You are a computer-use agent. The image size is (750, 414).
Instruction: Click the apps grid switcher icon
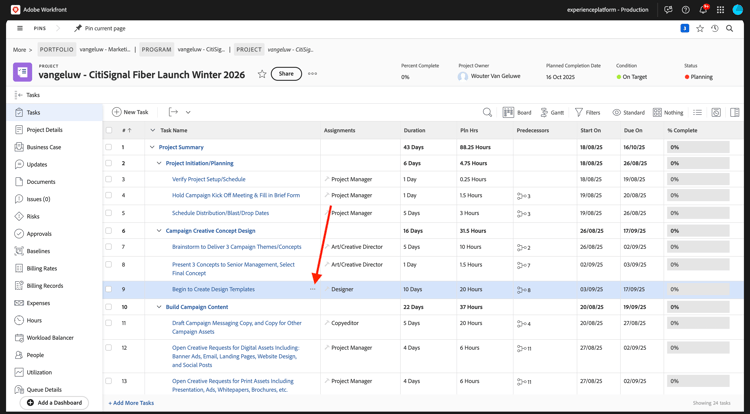[720, 10]
